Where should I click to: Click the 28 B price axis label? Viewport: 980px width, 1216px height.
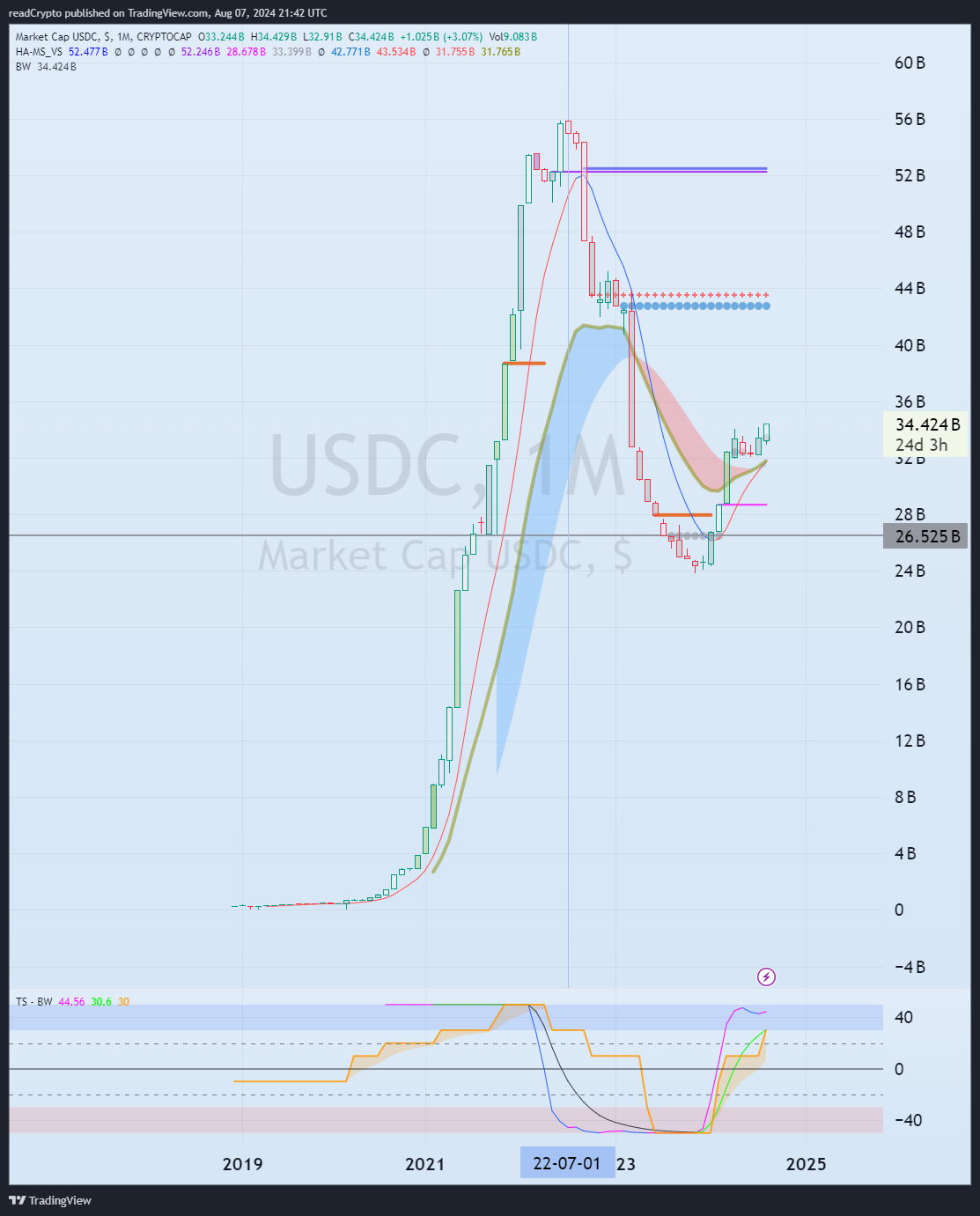click(910, 514)
